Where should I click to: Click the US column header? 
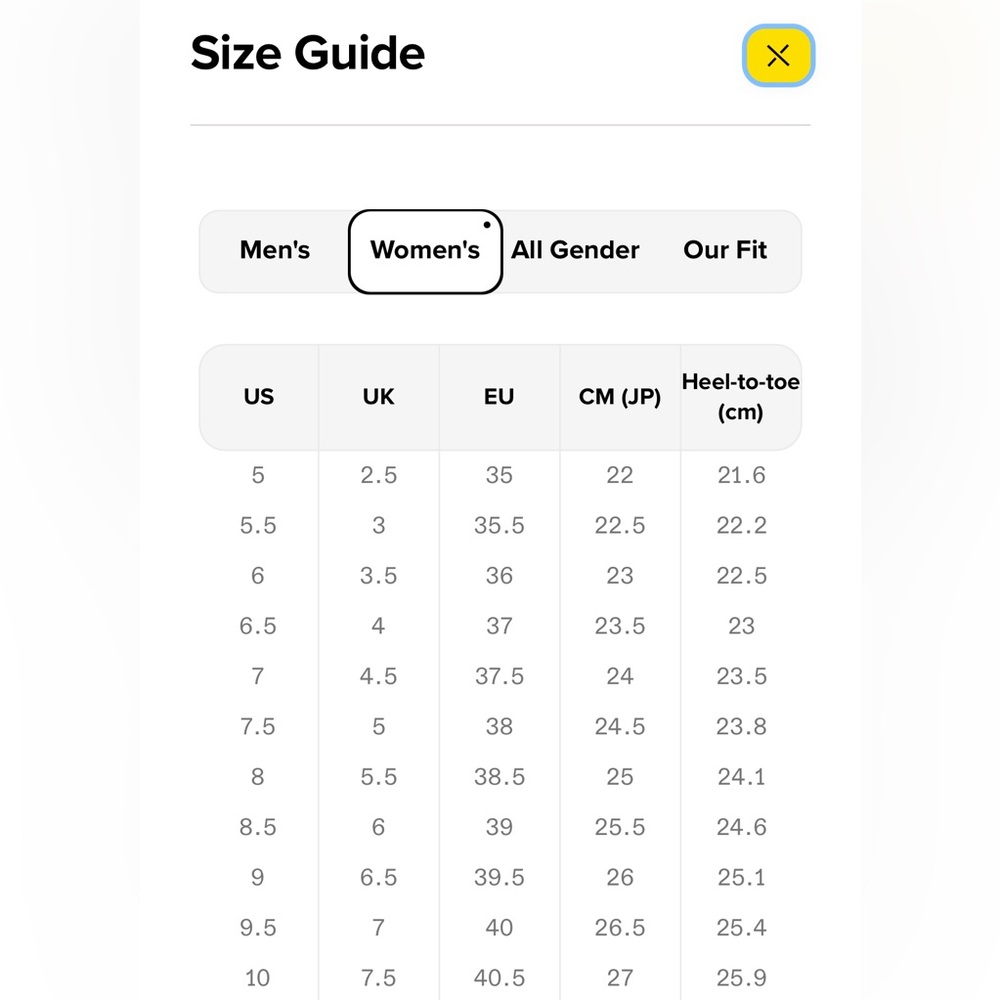[x=258, y=397]
